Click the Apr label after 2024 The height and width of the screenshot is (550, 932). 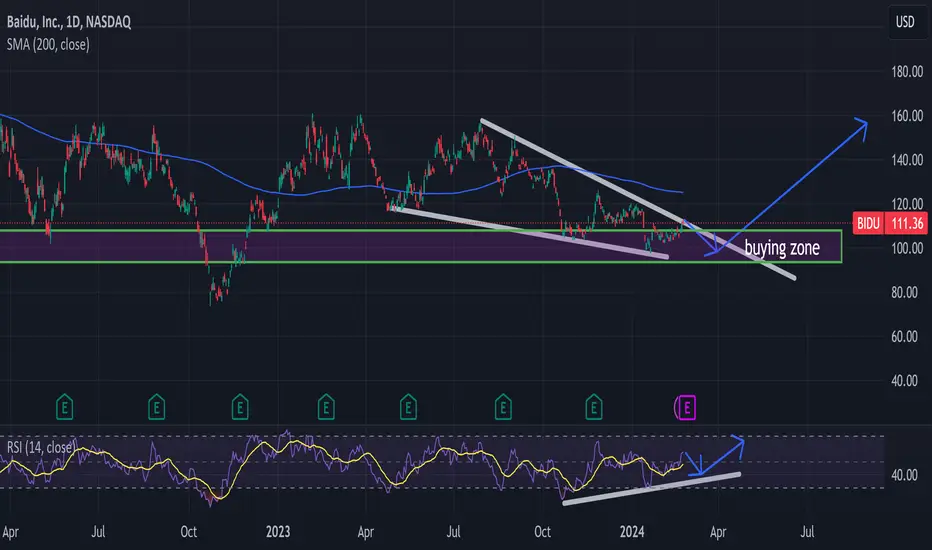tap(718, 532)
